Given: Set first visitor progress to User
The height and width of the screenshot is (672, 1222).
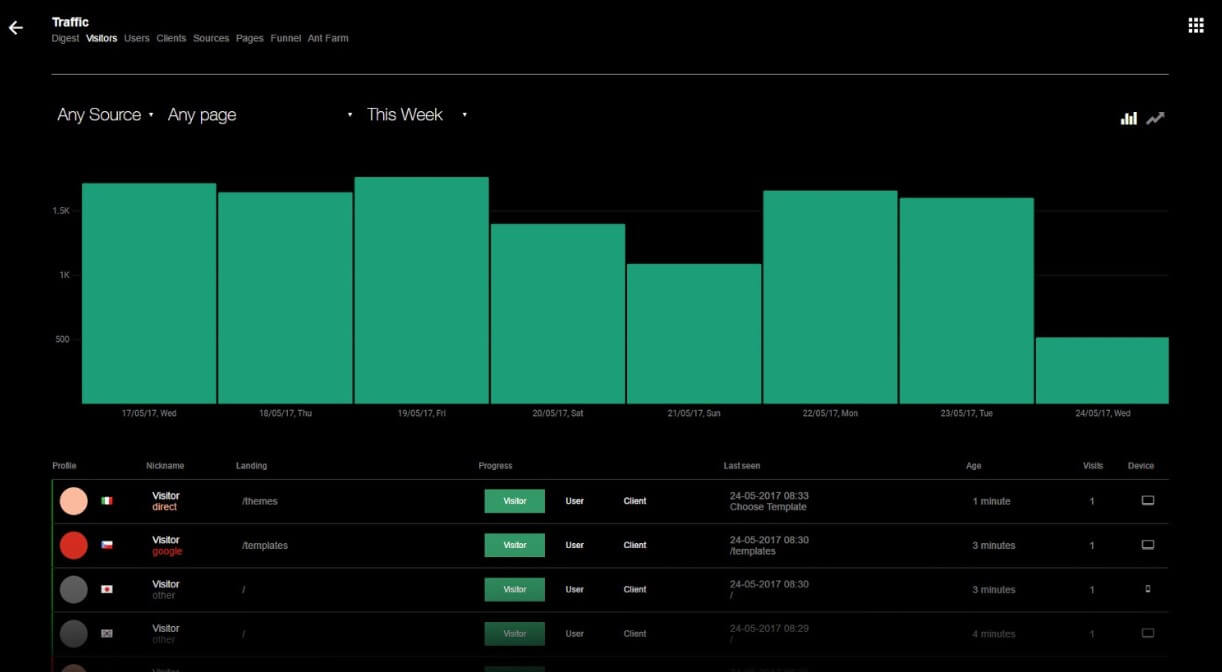Looking at the screenshot, I should pos(574,501).
